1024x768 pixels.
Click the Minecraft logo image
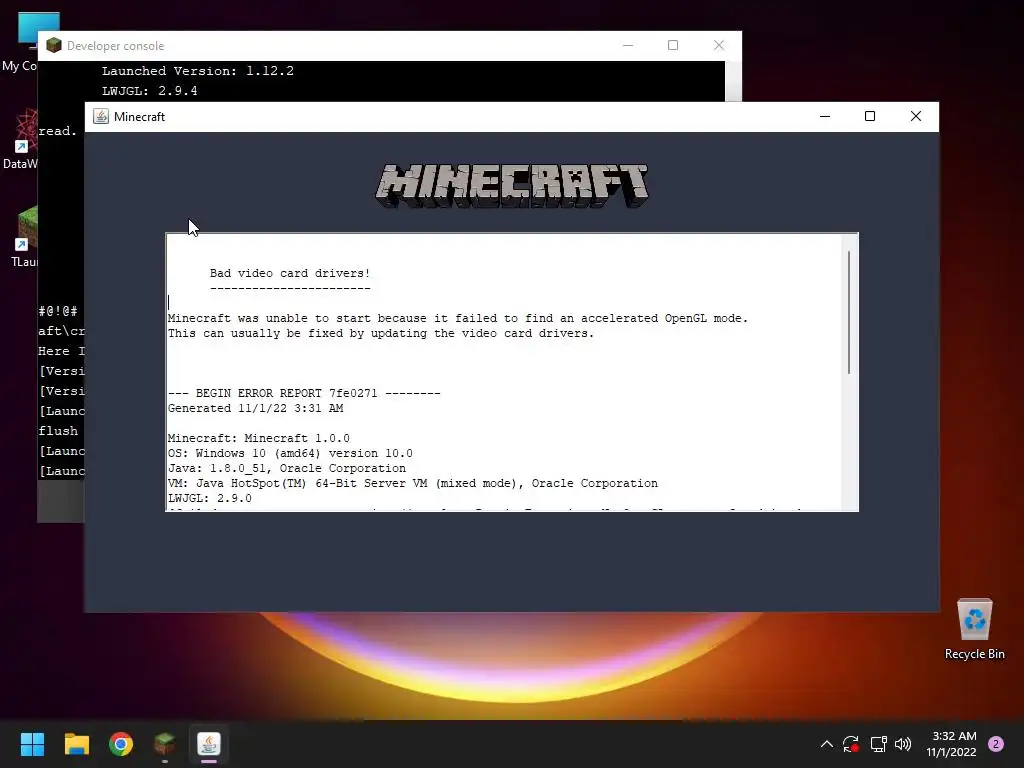[512, 186]
